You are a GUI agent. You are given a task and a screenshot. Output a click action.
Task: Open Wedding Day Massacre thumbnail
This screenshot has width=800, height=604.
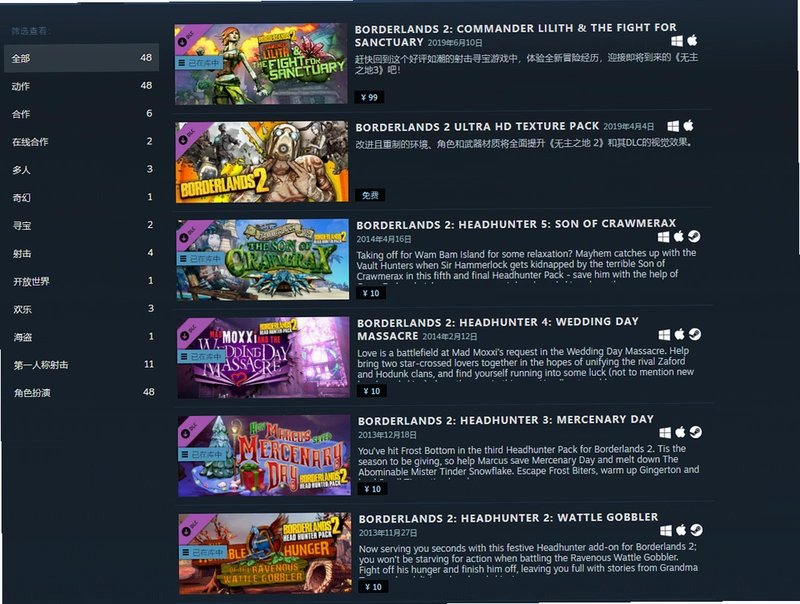pyautogui.click(x=263, y=358)
